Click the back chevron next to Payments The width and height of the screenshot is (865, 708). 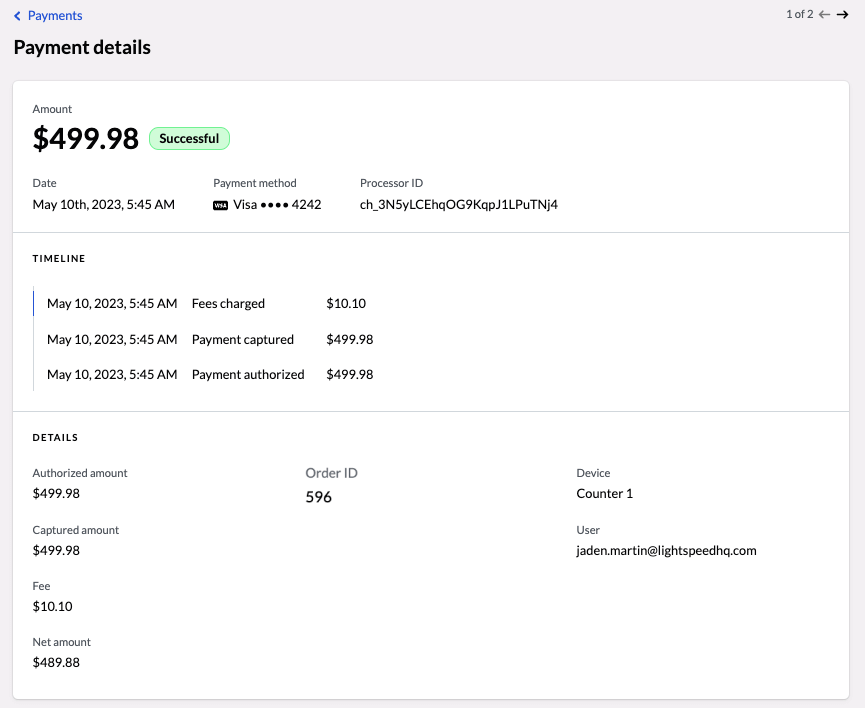[16, 15]
